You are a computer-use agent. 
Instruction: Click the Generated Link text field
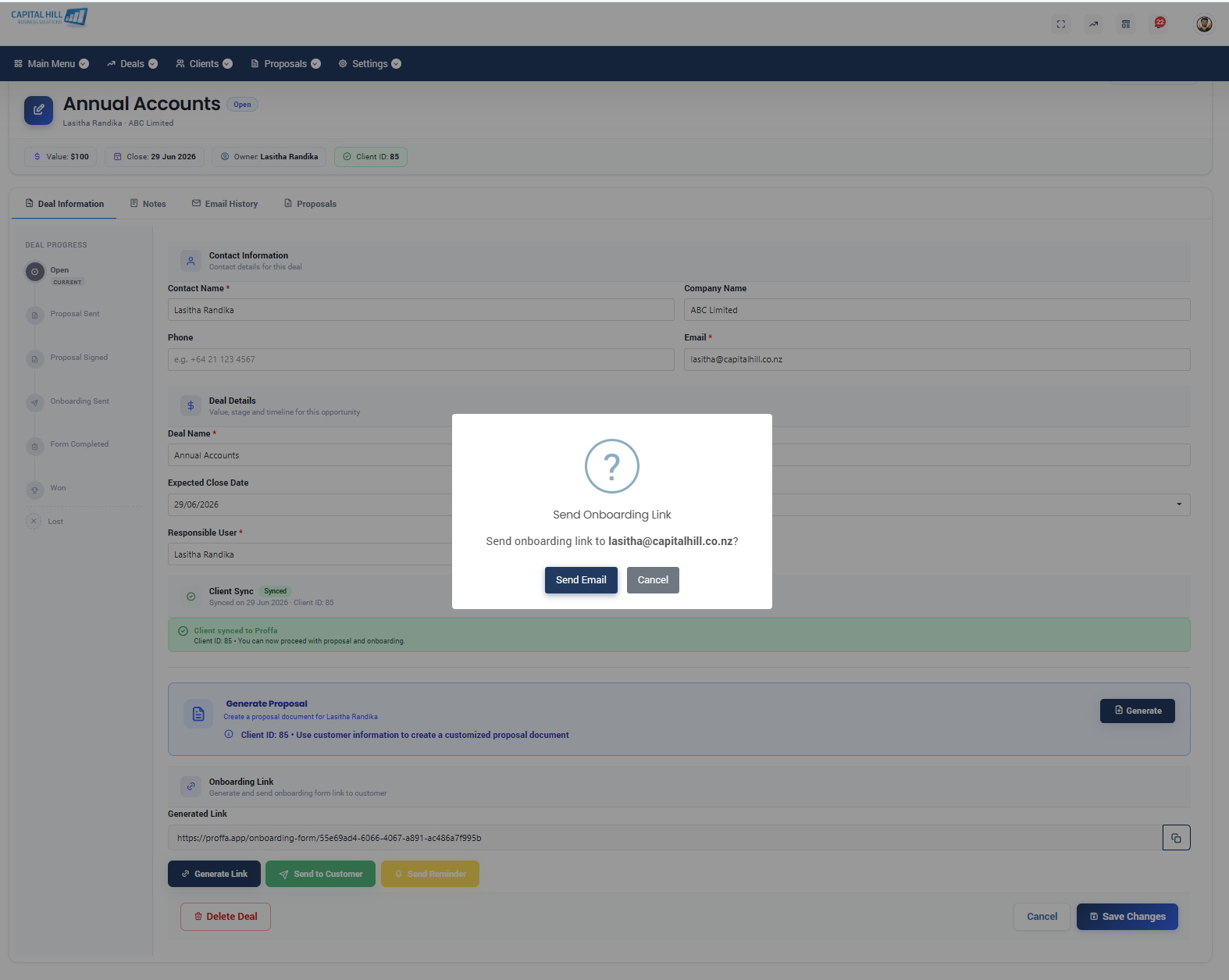coord(665,838)
